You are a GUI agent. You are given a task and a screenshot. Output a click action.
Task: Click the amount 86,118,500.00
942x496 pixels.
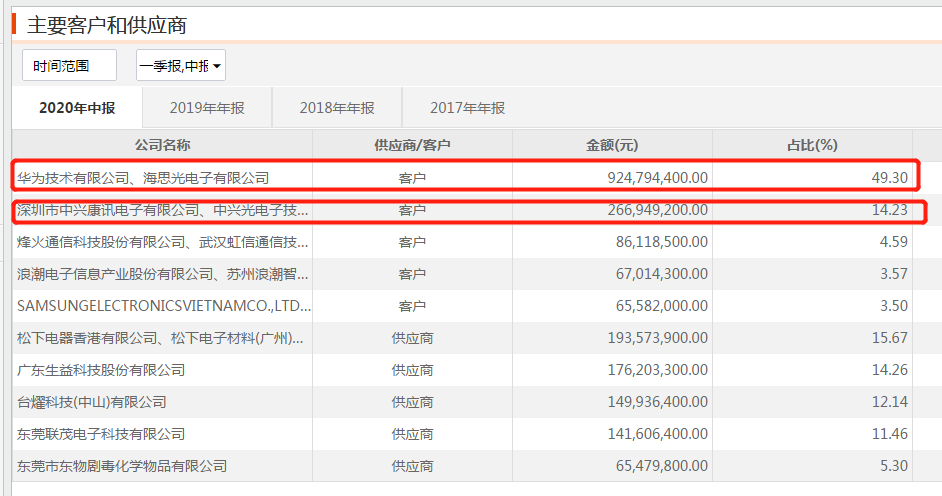click(661, 242)
